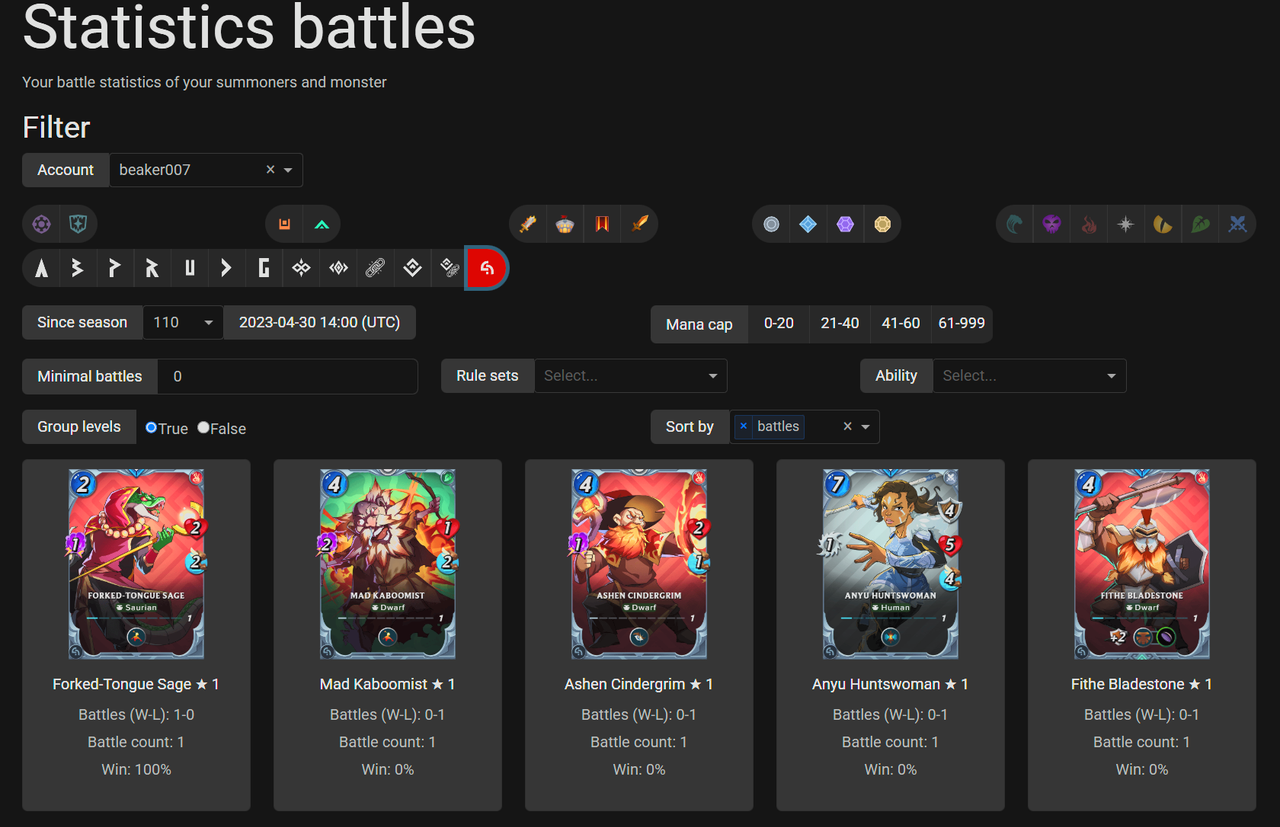Select the green chevron Modern format icon
1280x827 pixels.
coord(322,224)
